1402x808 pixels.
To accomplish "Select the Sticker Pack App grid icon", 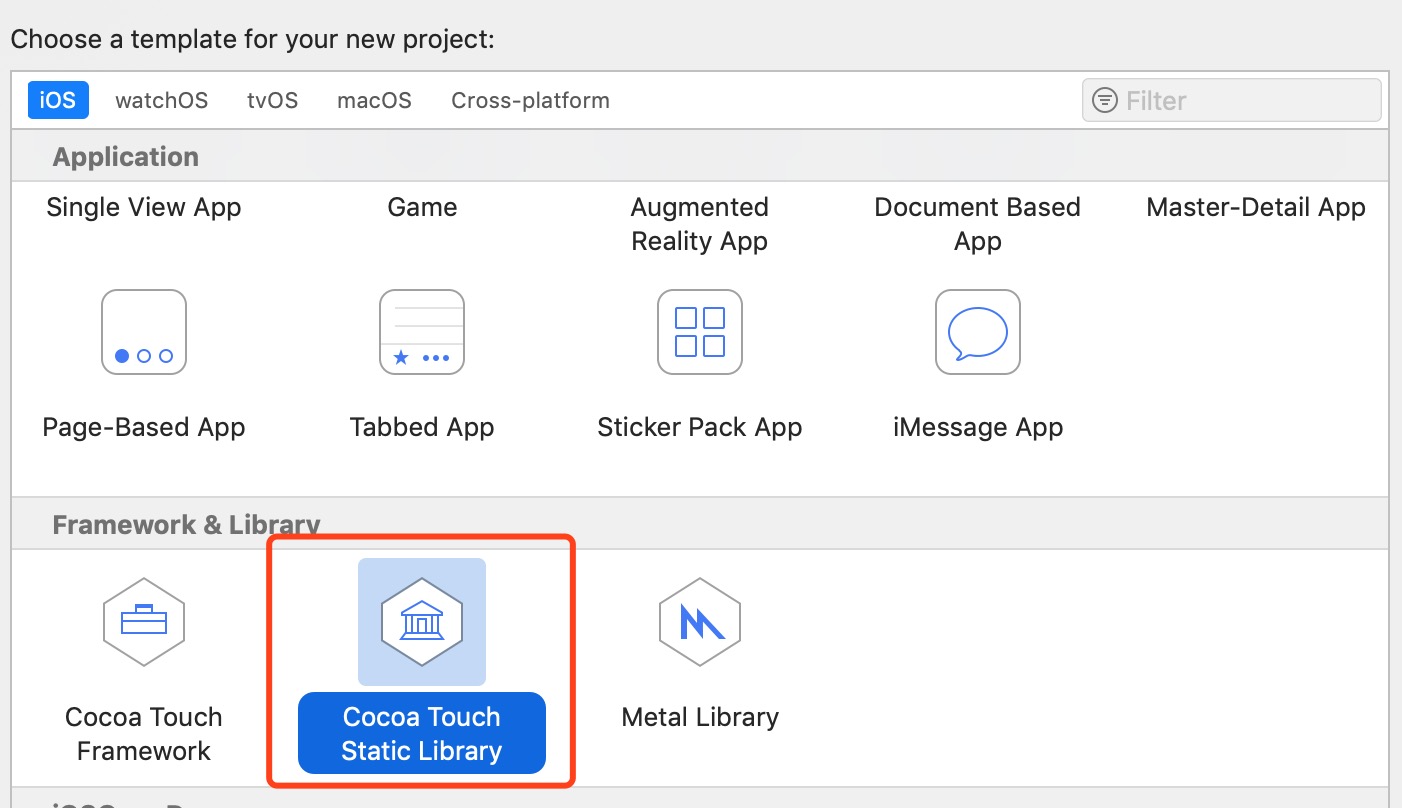I will tap(700, 332).
